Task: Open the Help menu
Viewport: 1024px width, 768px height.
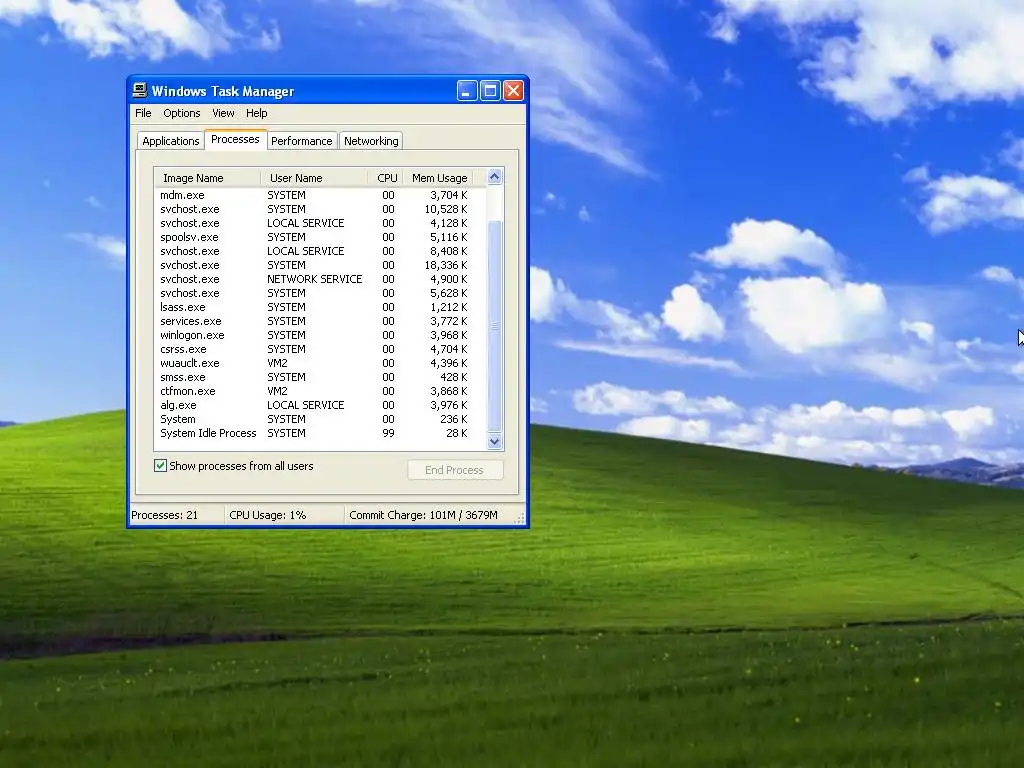Action: click(x=257, y=113)
